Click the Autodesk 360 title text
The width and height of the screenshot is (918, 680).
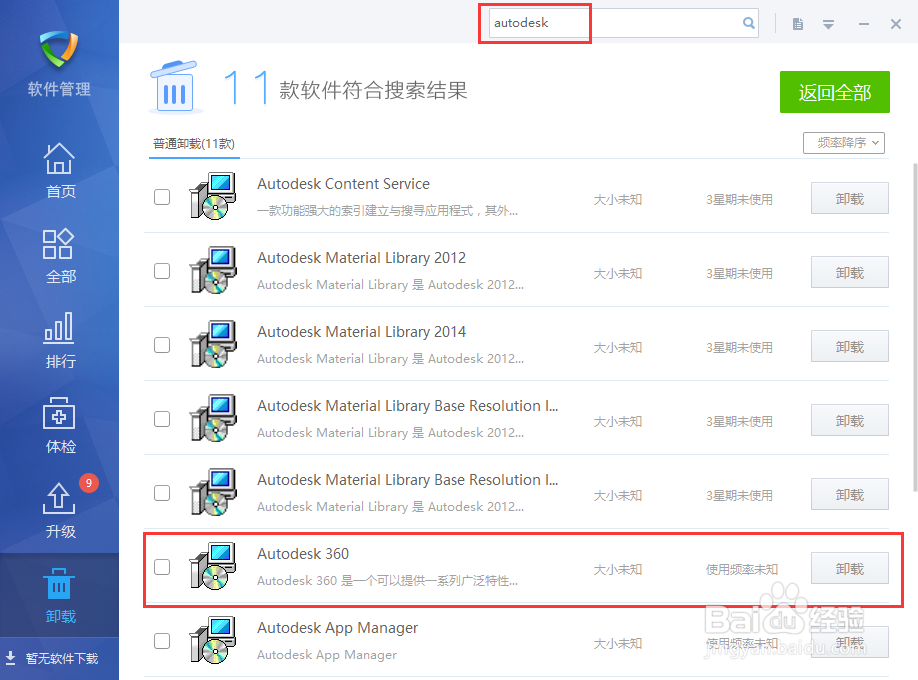(x=303, y=554)
